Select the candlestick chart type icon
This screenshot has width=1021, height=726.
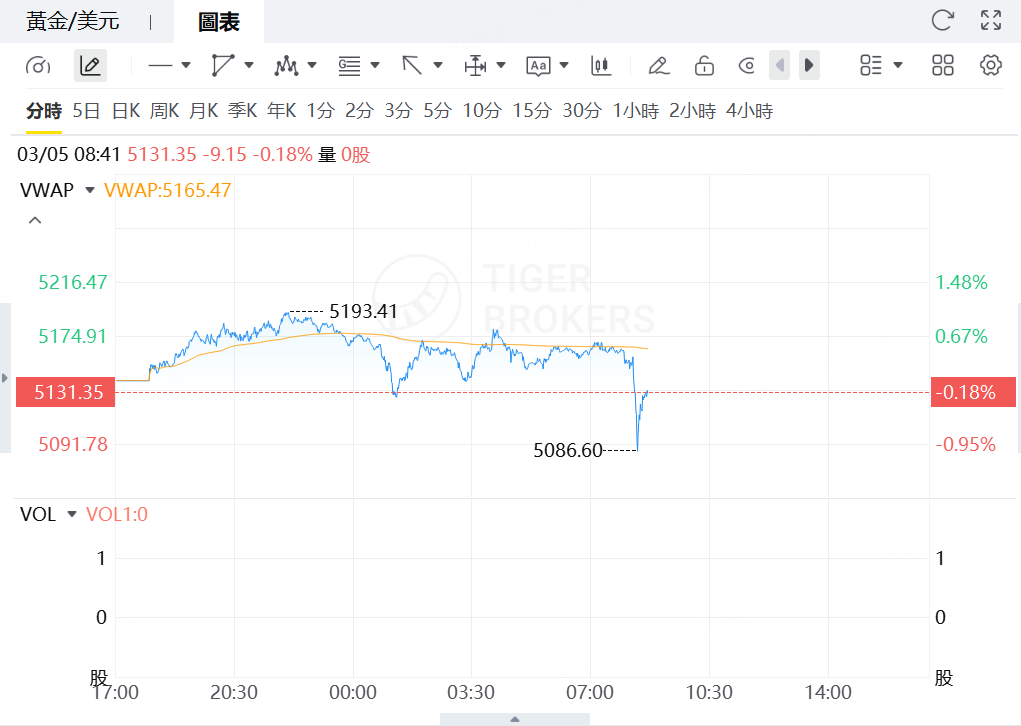(x=601, y=66)
